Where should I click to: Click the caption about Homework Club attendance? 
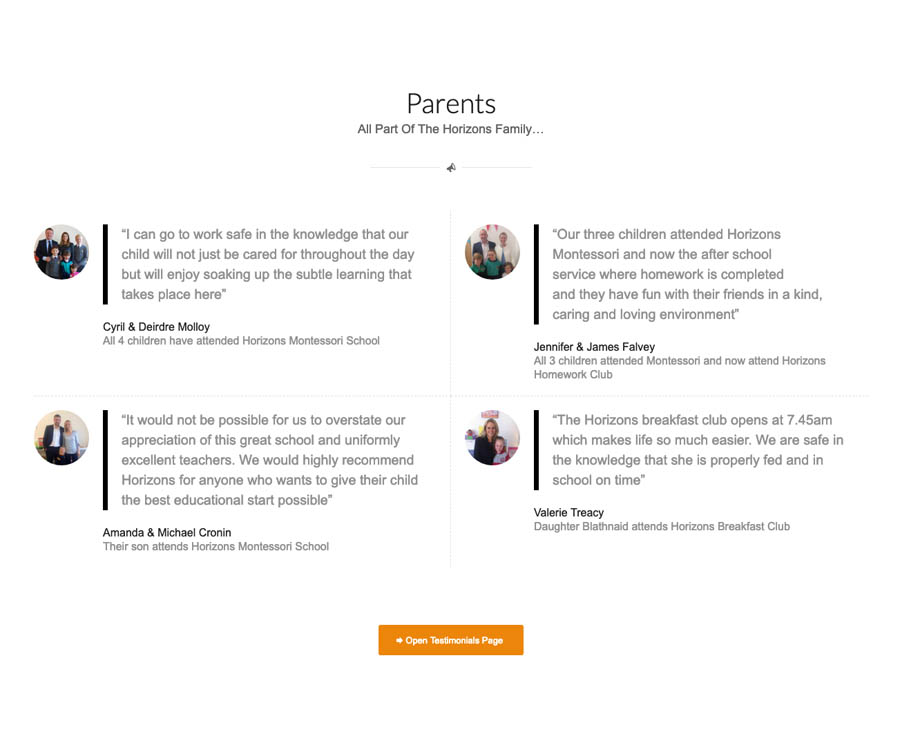[x=680, y=367]
